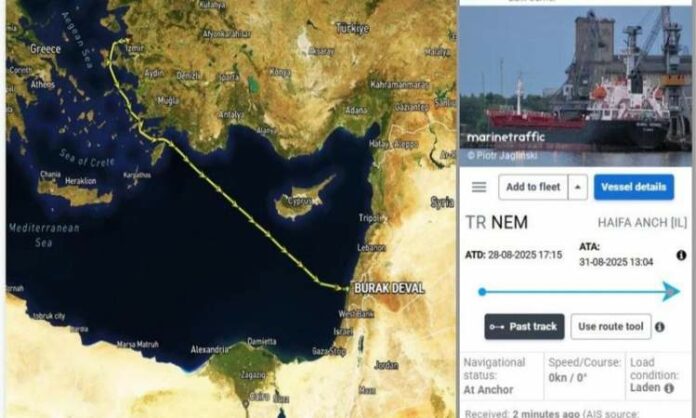The height and width of the screenshot is (418, 696).
Task: Click the marinetraffic watermark on photo
Action: 506,137
